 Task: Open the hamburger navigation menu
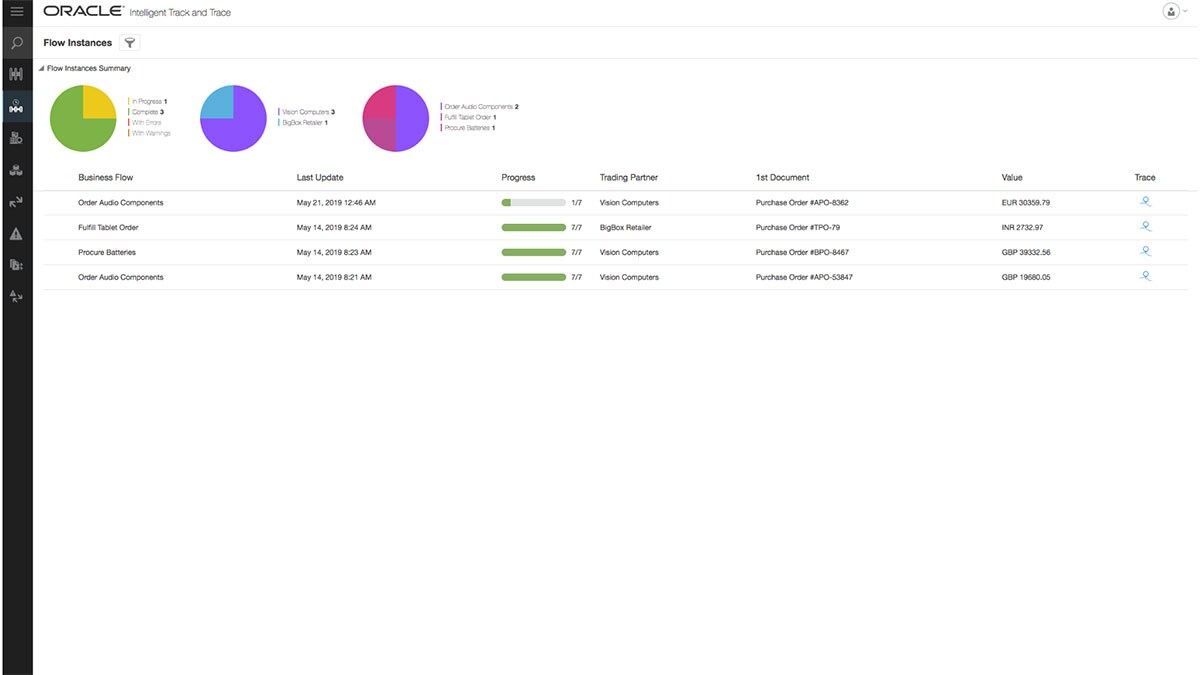click(16, 12)
